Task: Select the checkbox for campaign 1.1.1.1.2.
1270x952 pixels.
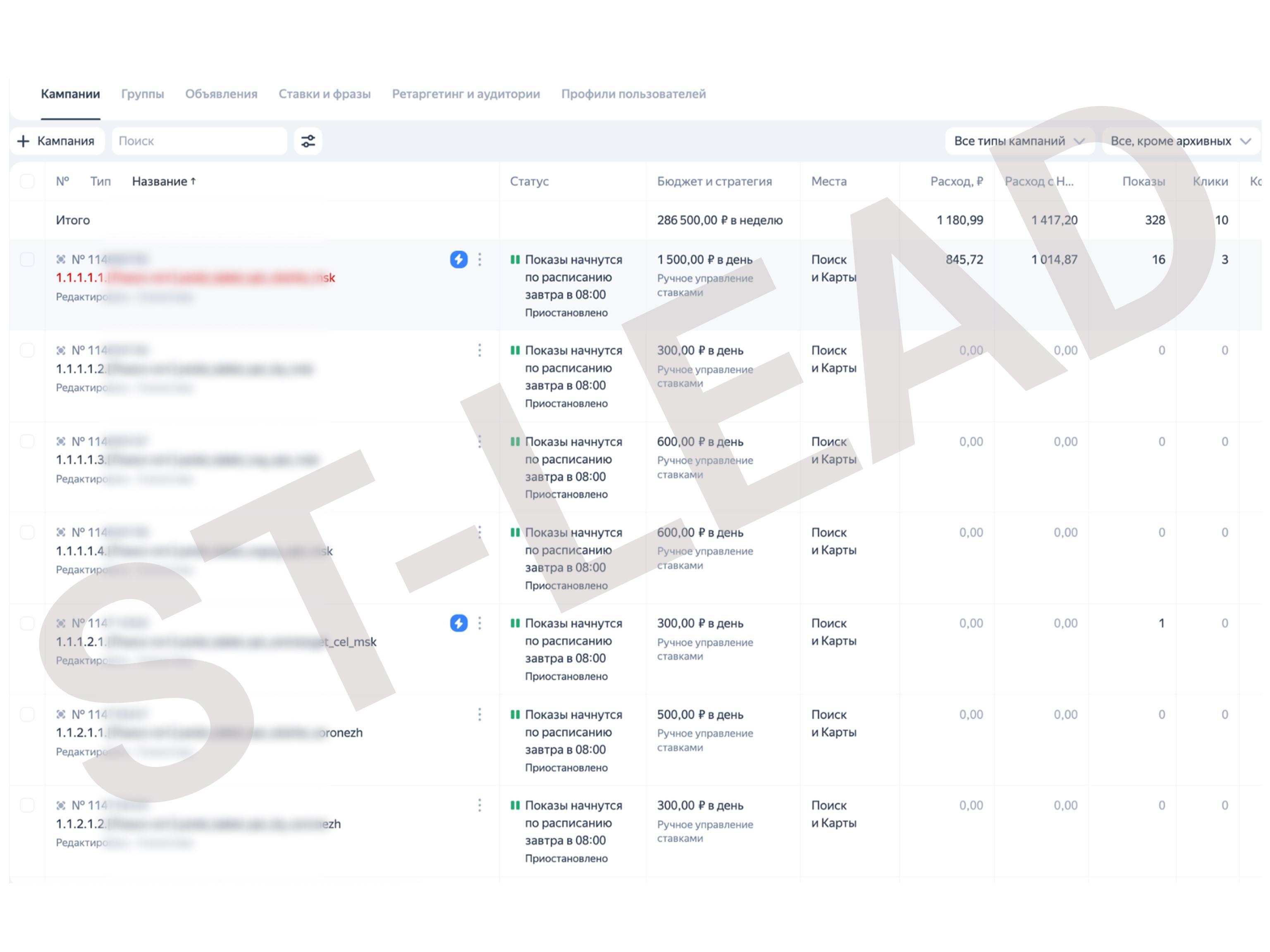Action: click(27, 350)
